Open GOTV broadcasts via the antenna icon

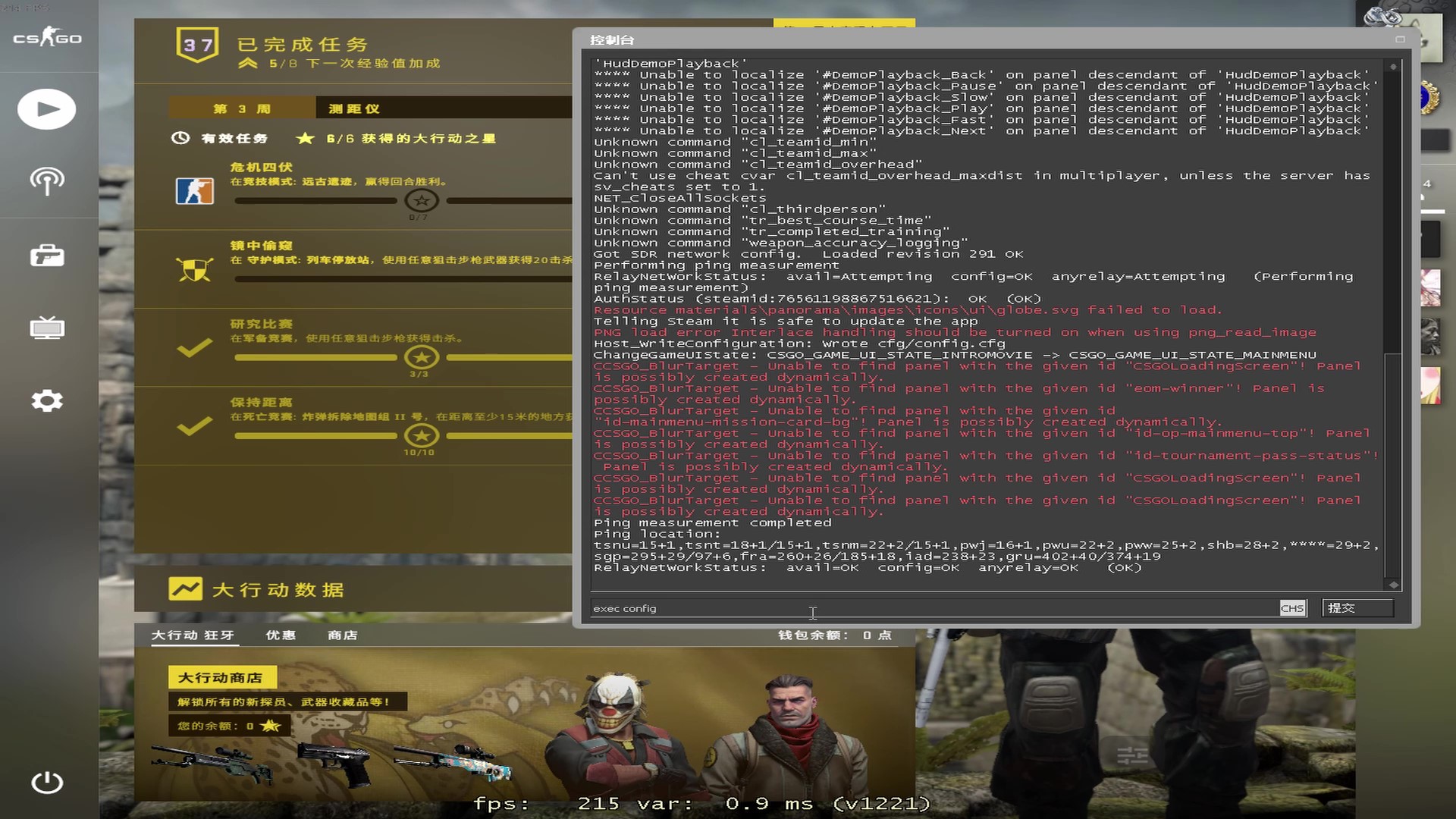click(47, 182)
